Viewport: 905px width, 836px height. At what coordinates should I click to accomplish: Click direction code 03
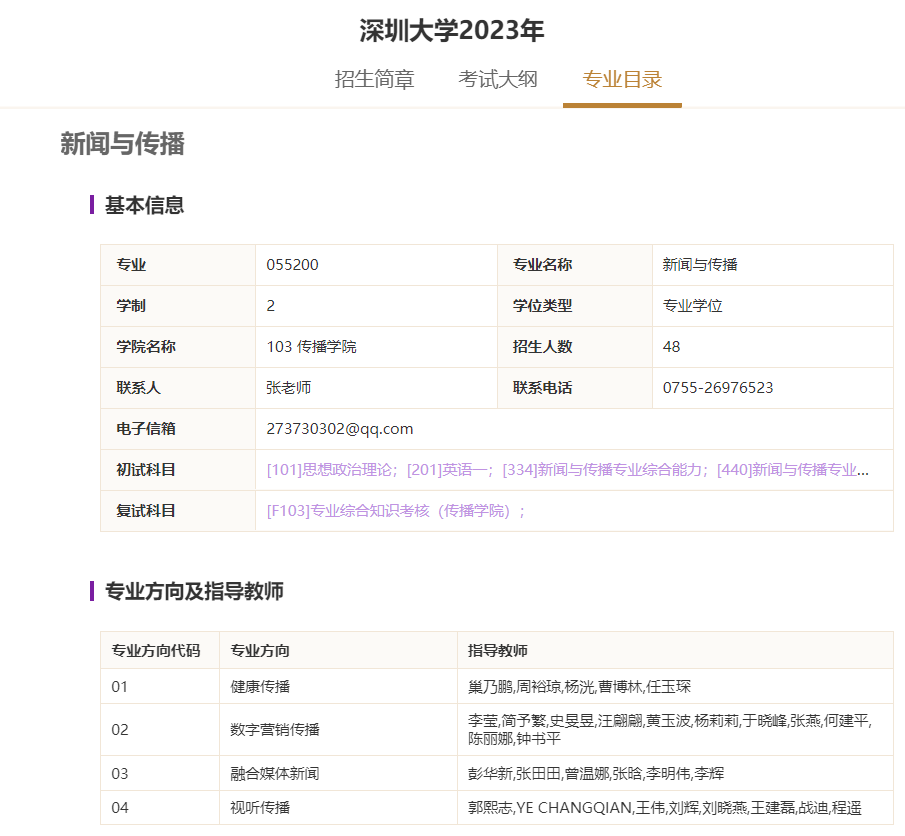point(119,774)
